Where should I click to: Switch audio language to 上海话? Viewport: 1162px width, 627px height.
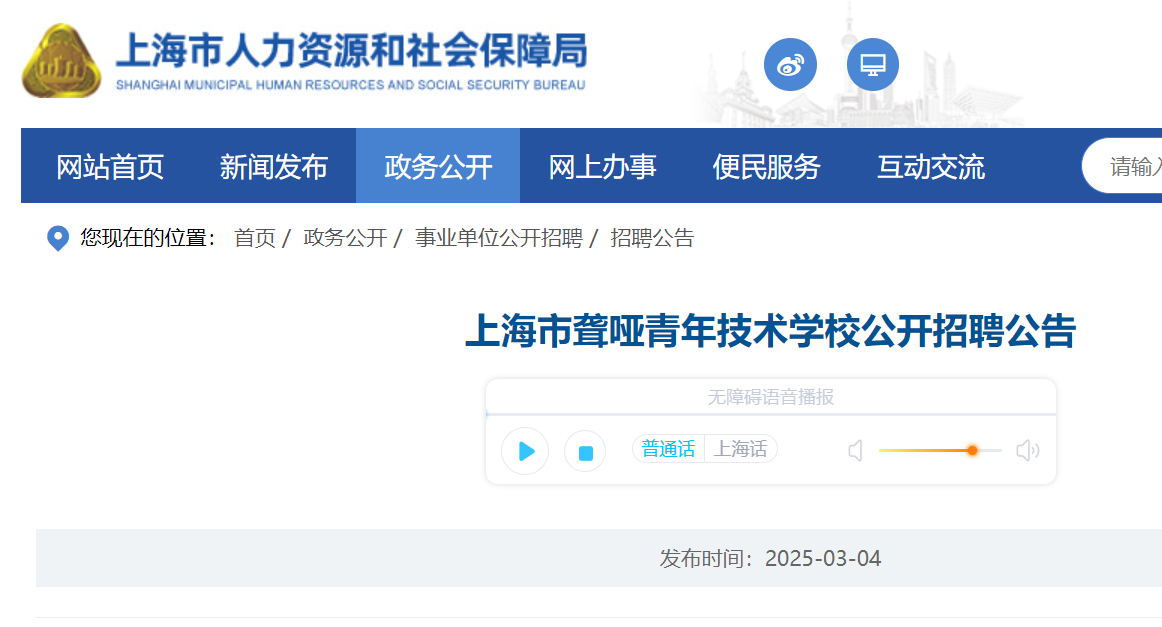pos(740,450)
